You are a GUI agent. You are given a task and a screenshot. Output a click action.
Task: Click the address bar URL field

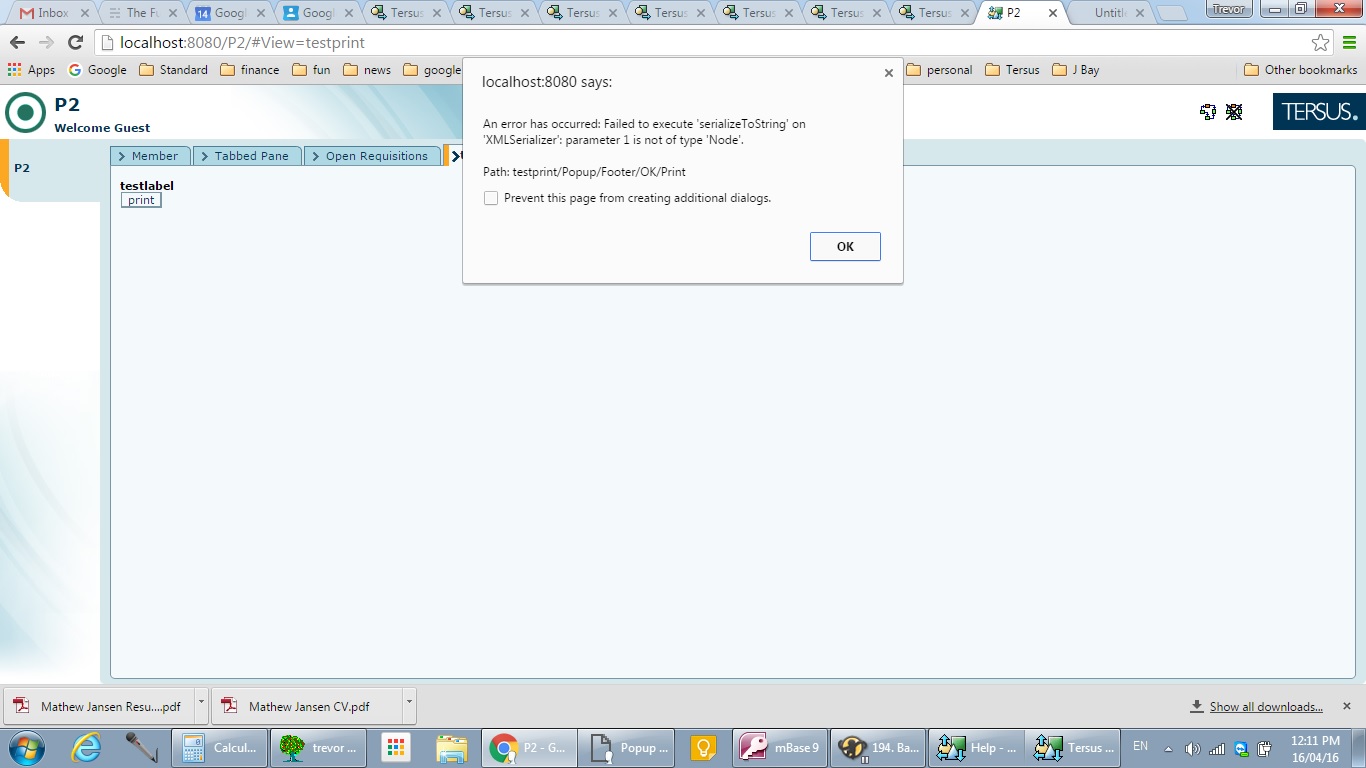pyautogui.click(x=700, y=43)
